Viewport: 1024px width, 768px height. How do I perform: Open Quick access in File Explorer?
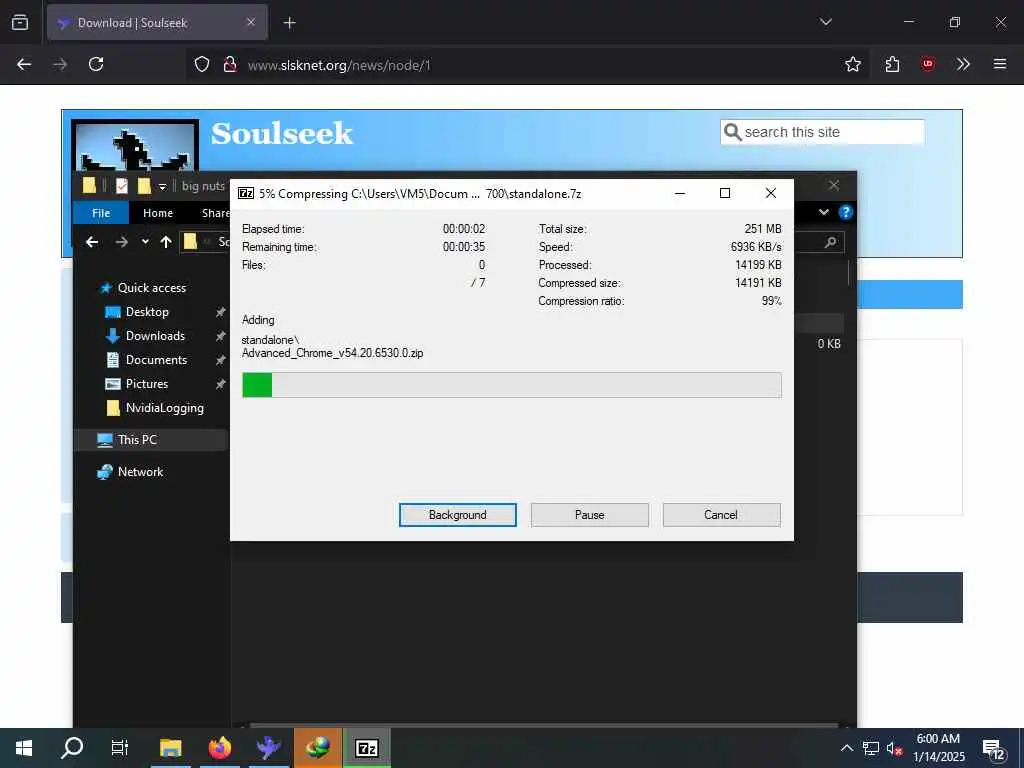[x=152, y=287]
